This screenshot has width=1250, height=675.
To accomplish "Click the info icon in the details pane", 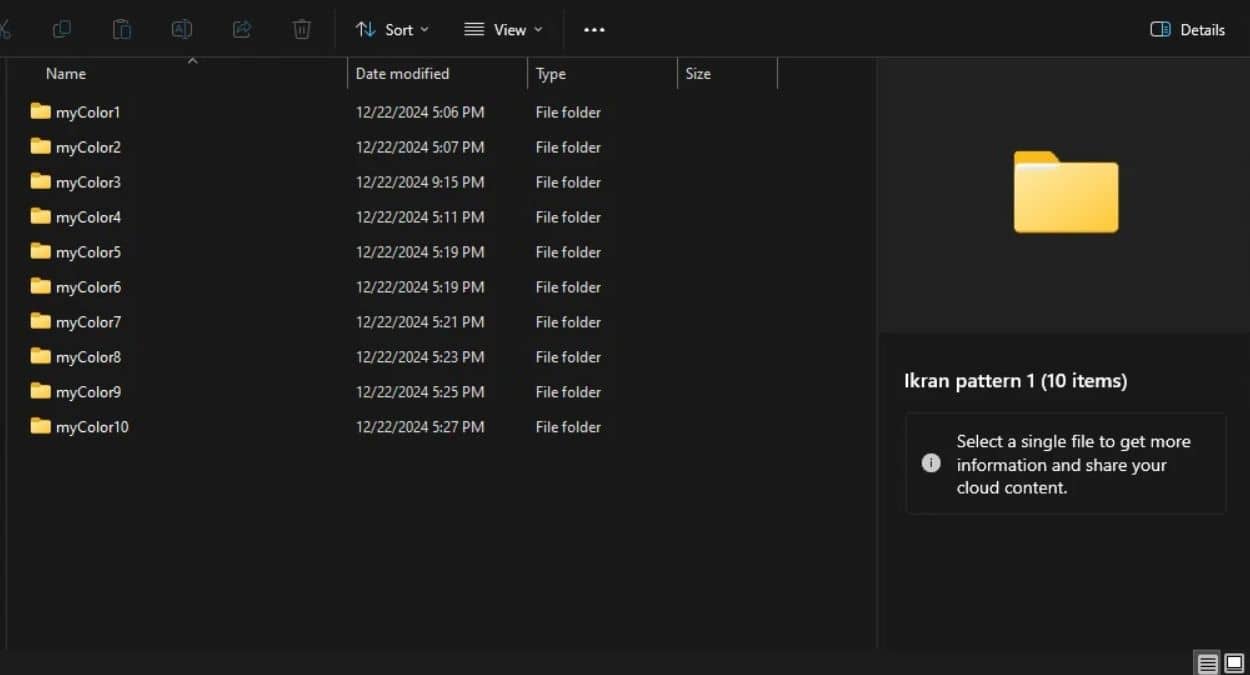I will [x=931, y=464].
